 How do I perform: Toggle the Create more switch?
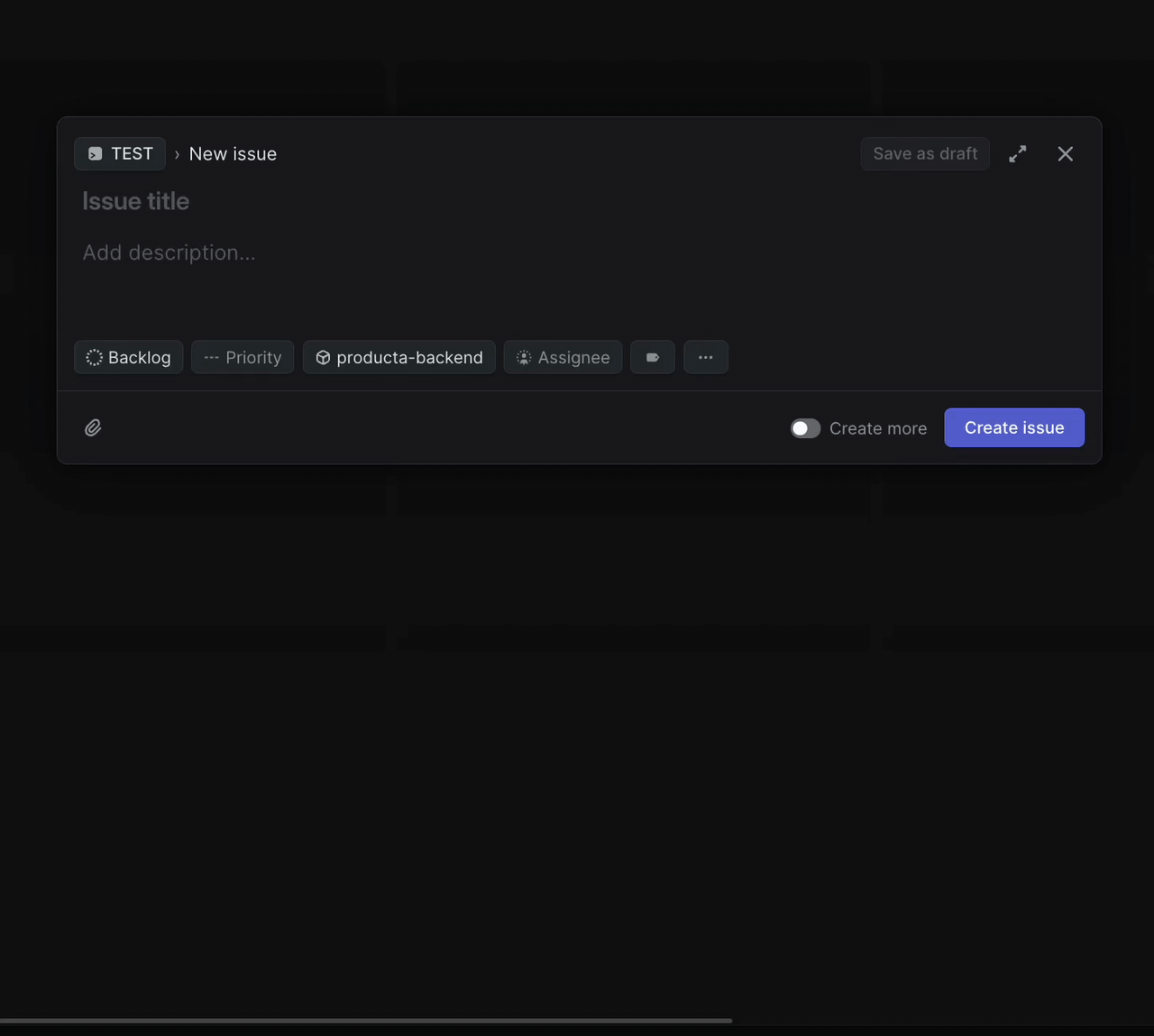point(805,428)
